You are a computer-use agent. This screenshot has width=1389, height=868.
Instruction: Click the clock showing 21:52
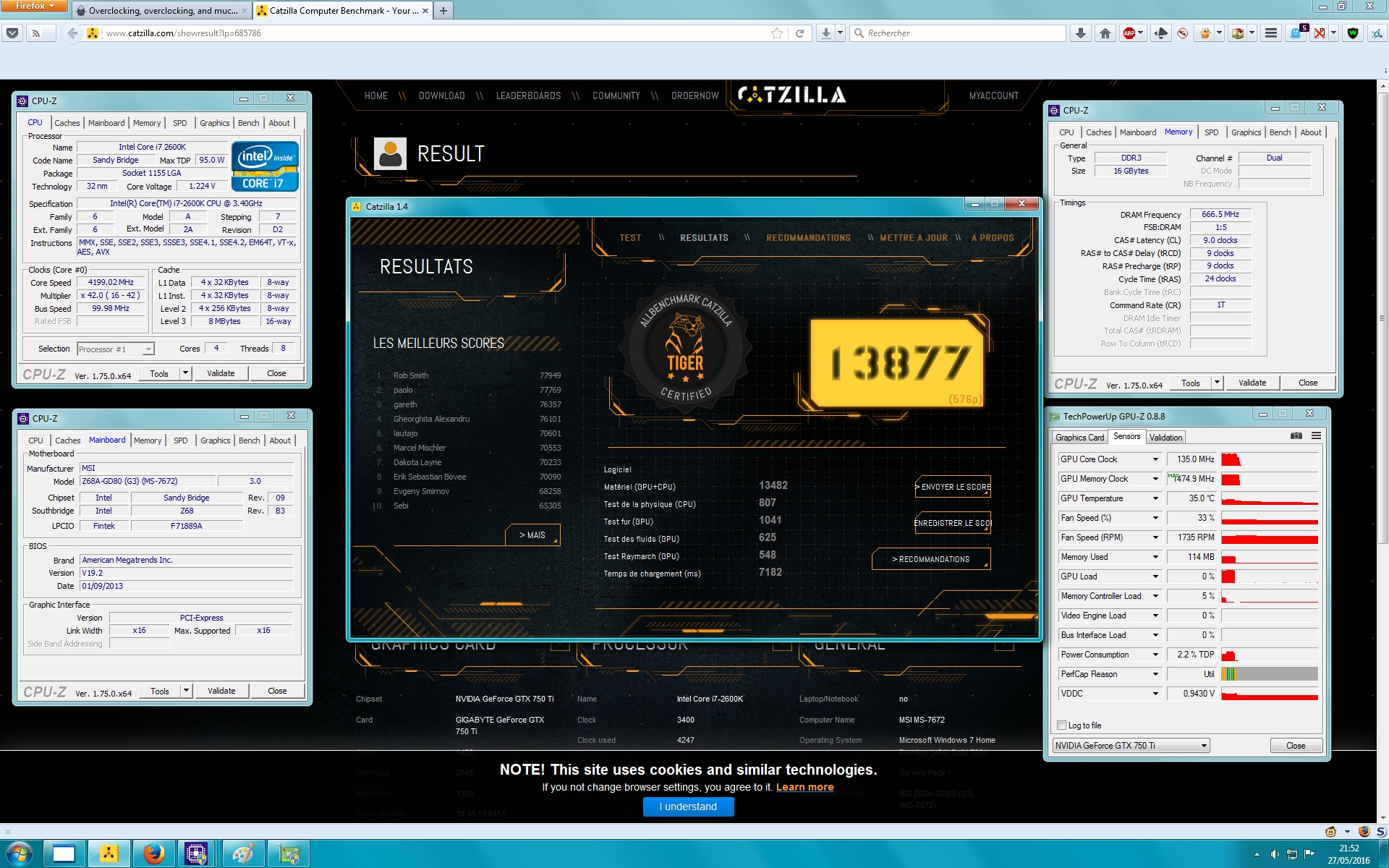click(x=1348, y=848)
